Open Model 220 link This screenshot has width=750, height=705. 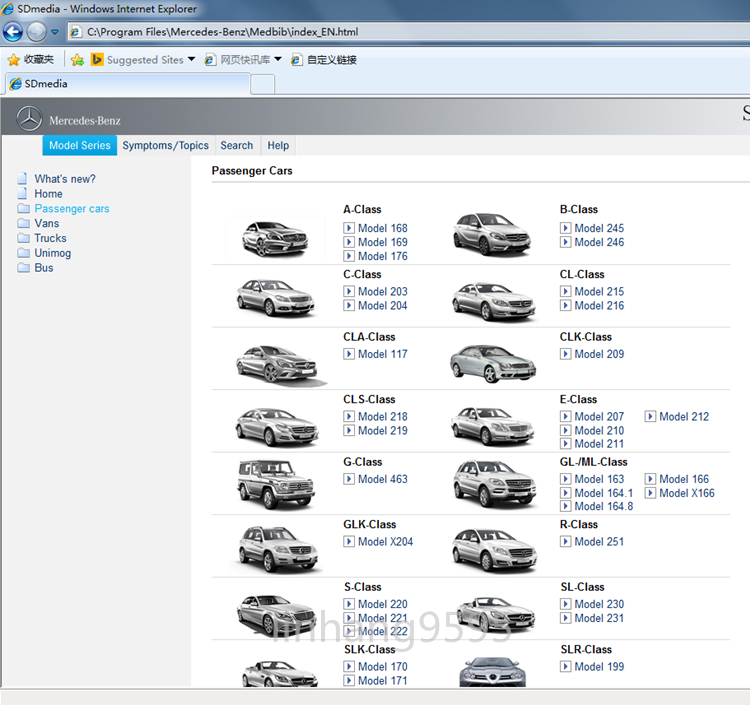[383, 604]
